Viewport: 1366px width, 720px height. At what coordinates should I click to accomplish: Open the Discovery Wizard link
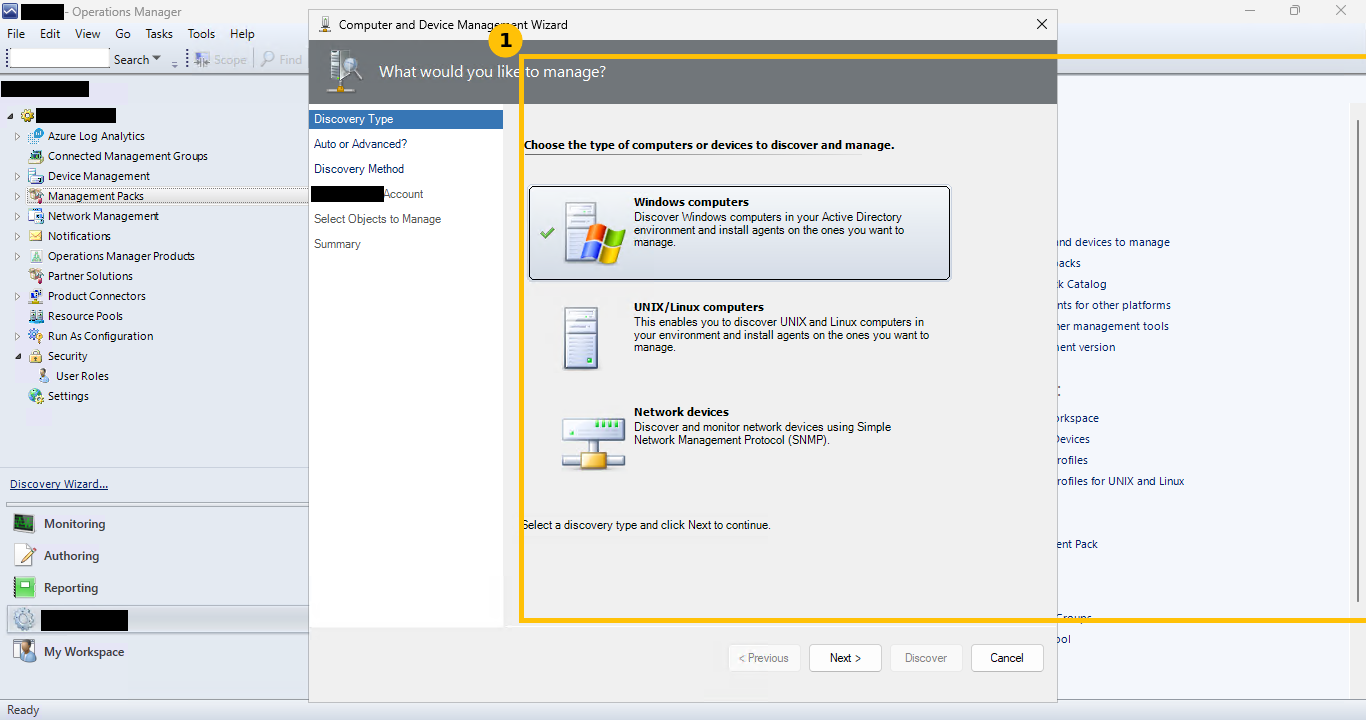pos(59,484)
